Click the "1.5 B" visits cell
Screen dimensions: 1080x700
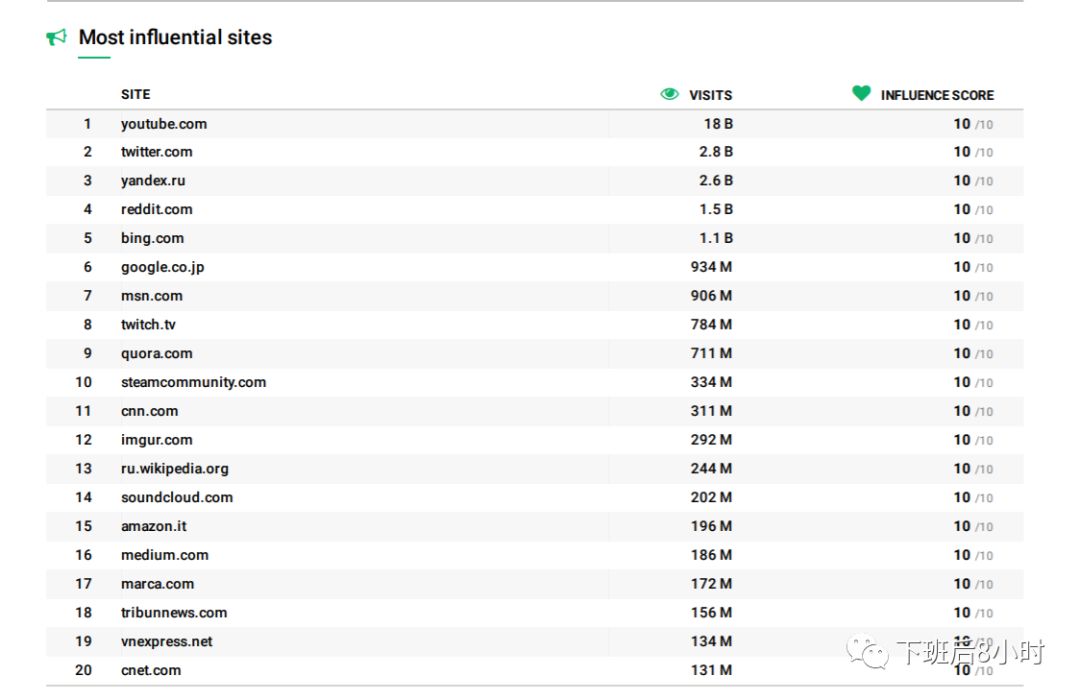coord(716,209)
